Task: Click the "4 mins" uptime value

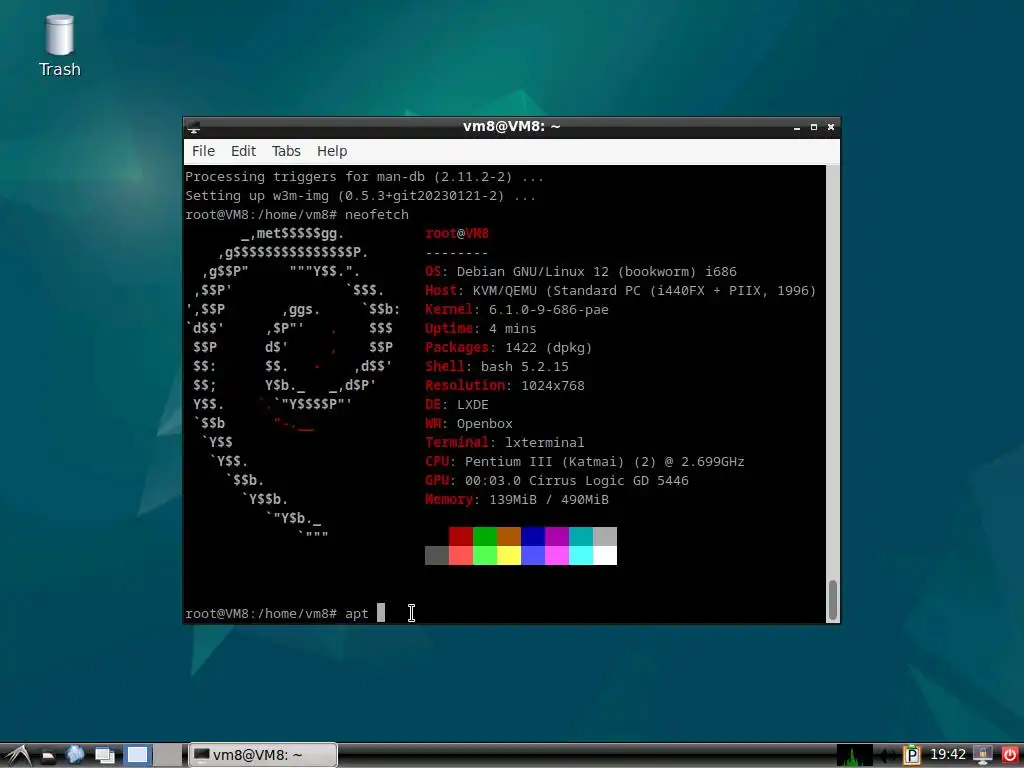Action: 513,328
